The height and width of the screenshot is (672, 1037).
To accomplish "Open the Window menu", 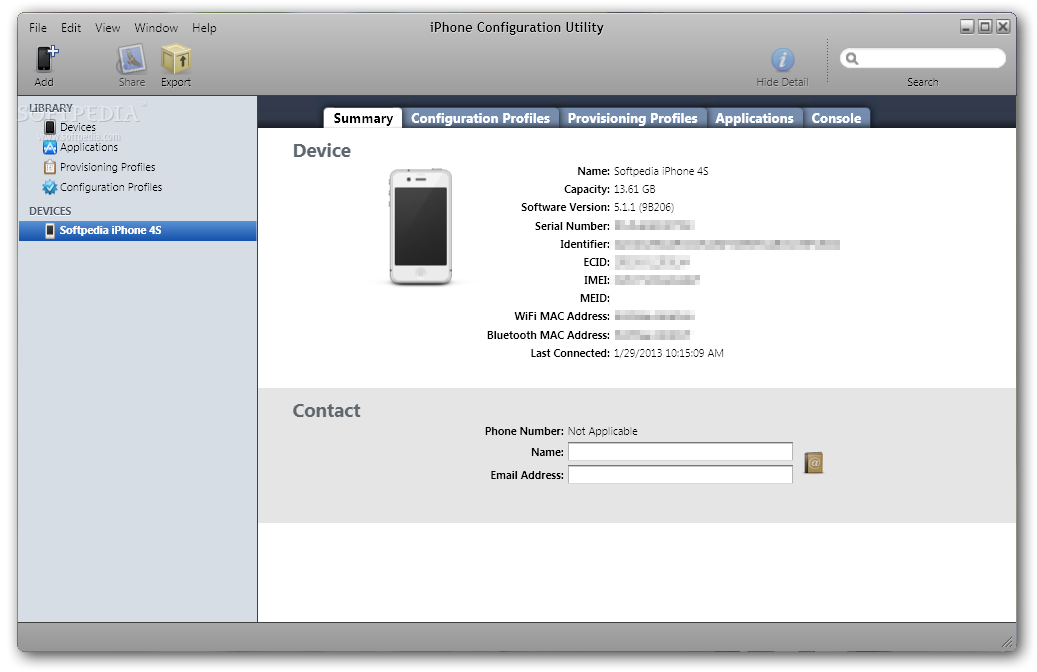I will pos(156,28).
